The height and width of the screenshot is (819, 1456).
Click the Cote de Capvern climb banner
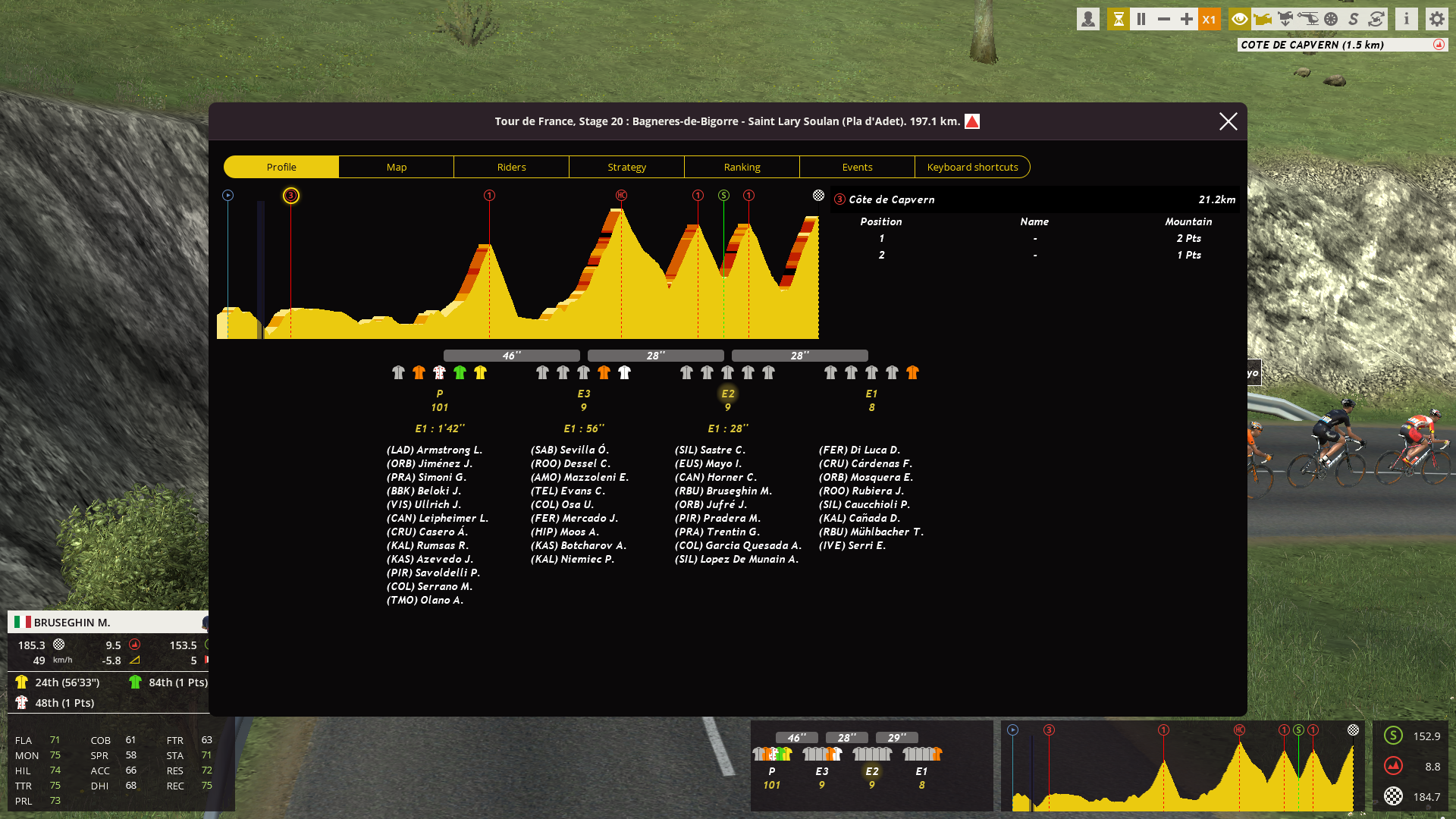click(x=1342, y=45)
